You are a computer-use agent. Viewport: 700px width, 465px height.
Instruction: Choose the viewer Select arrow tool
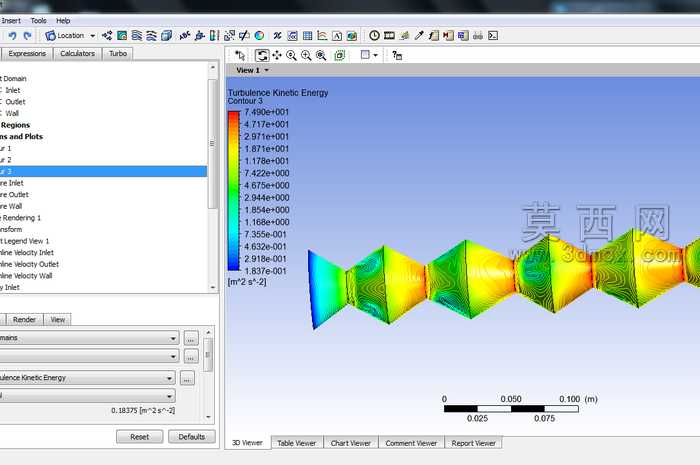[240, 55]
